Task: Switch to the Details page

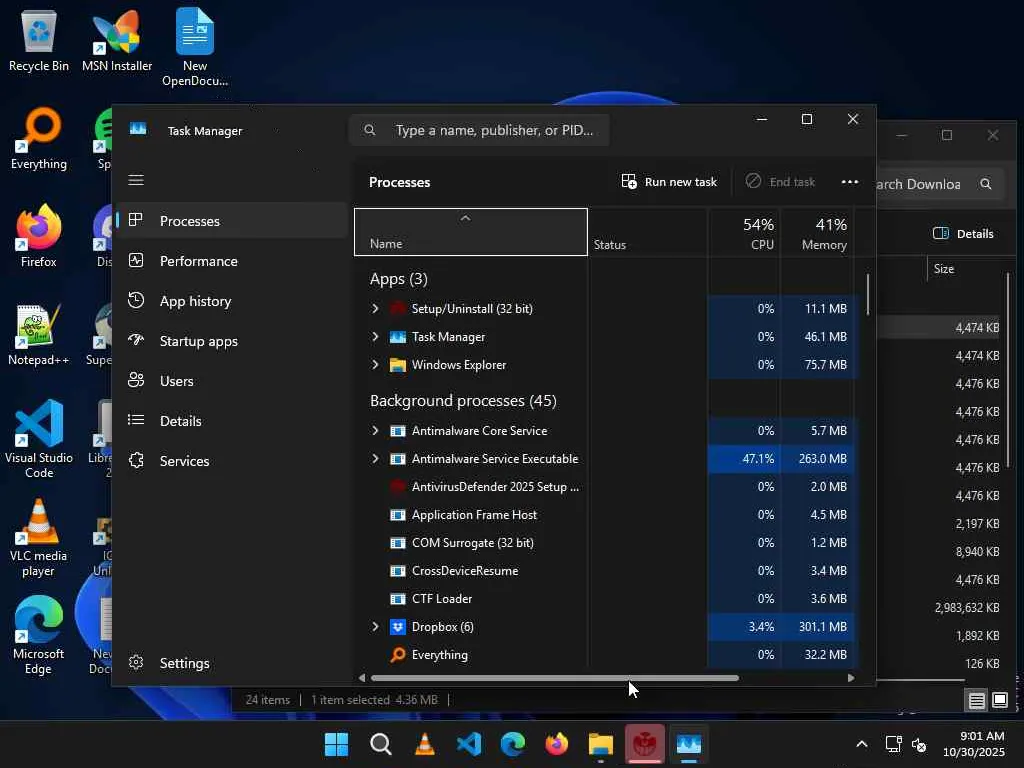Action: pyautogui.click(x=232, y=421)
